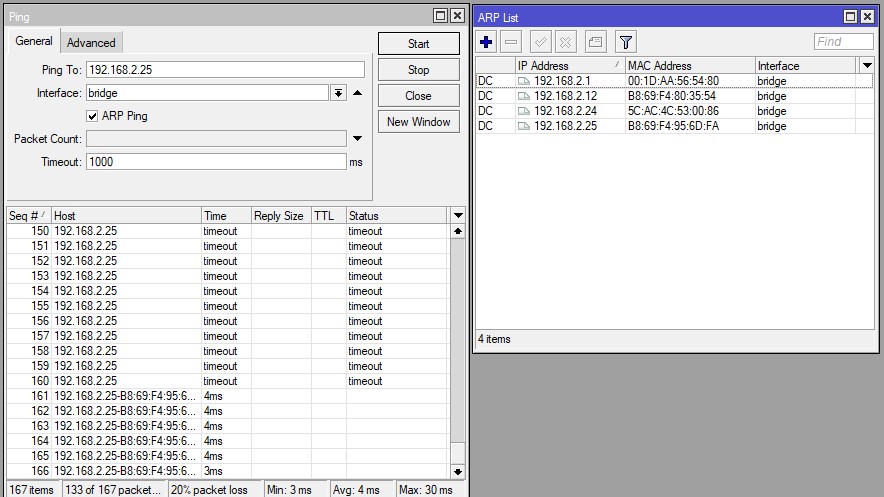
Task: Click entry icon beside 192.168.2.25 in ARP List
Action: pos(524,126)
